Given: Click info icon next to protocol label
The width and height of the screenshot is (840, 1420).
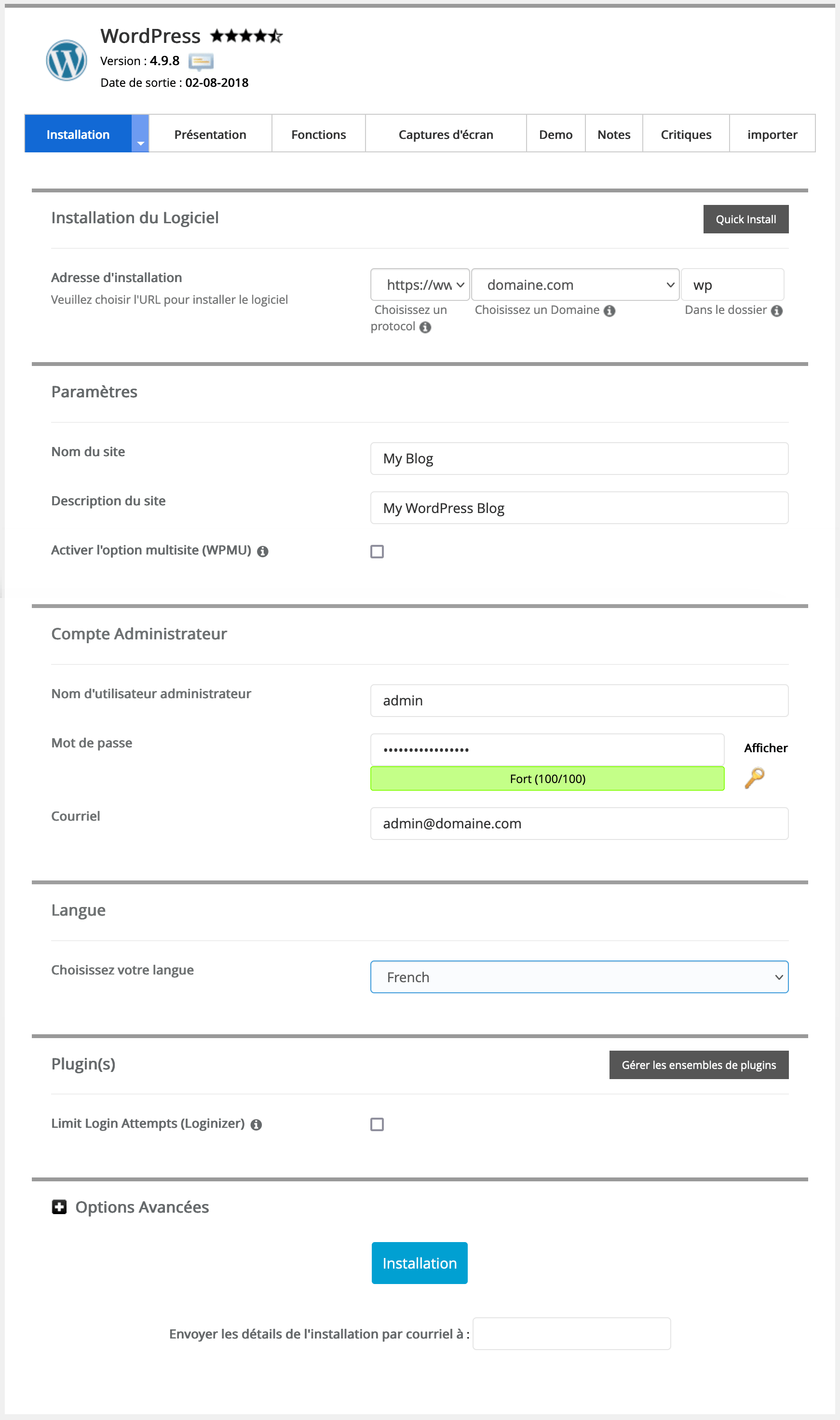Looking at the screenshot, I should [425, 327].
